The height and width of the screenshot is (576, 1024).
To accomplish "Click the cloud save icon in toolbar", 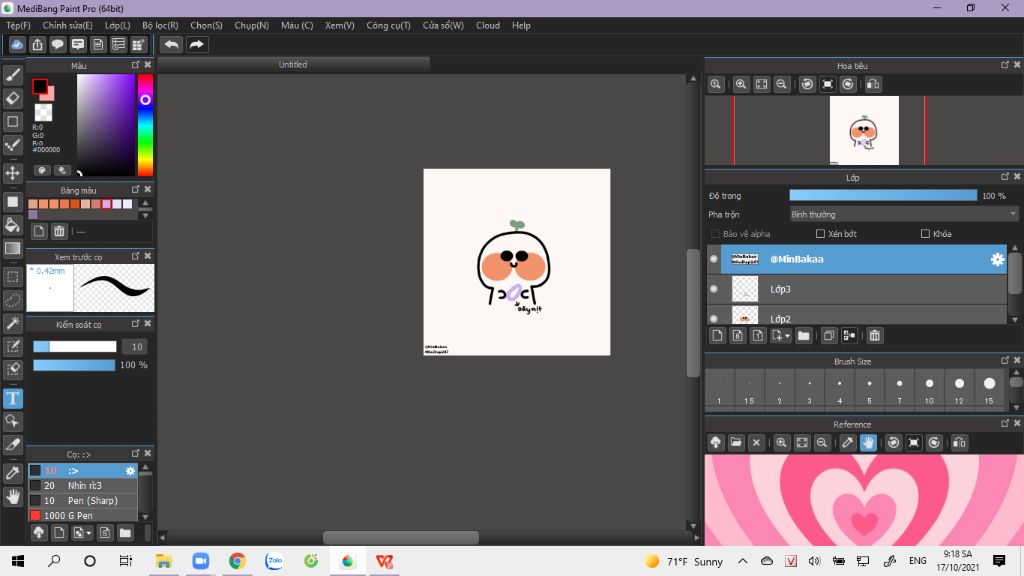I will (17, 44).
